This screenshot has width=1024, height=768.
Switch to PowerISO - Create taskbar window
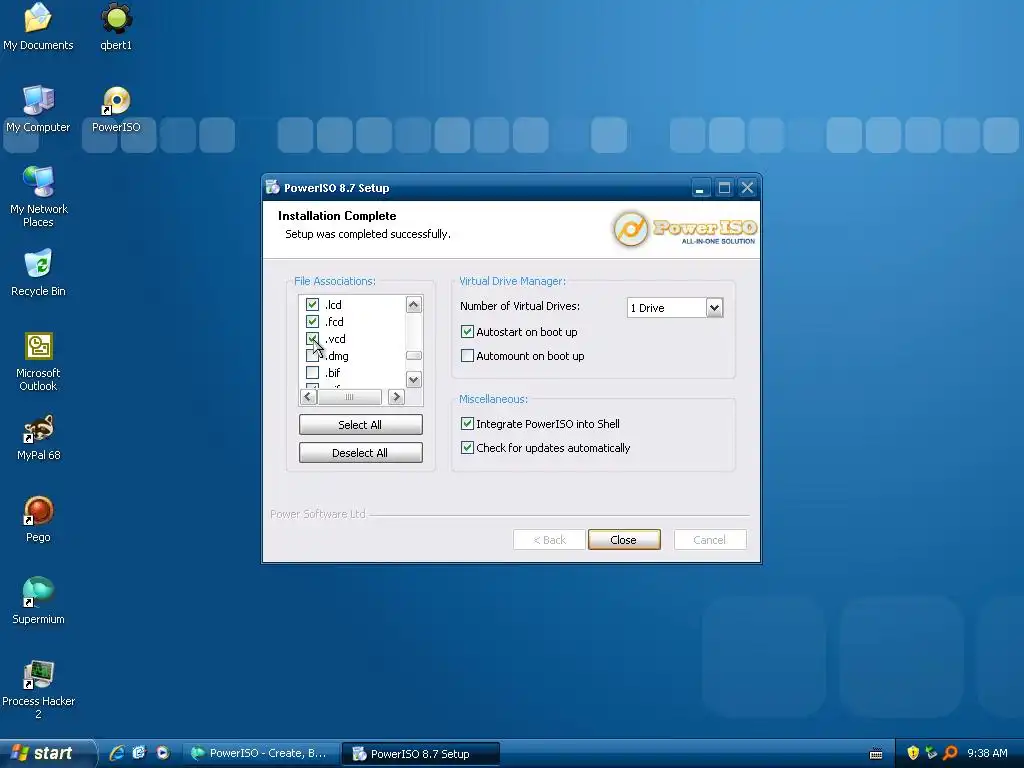[x=259, y=753]
